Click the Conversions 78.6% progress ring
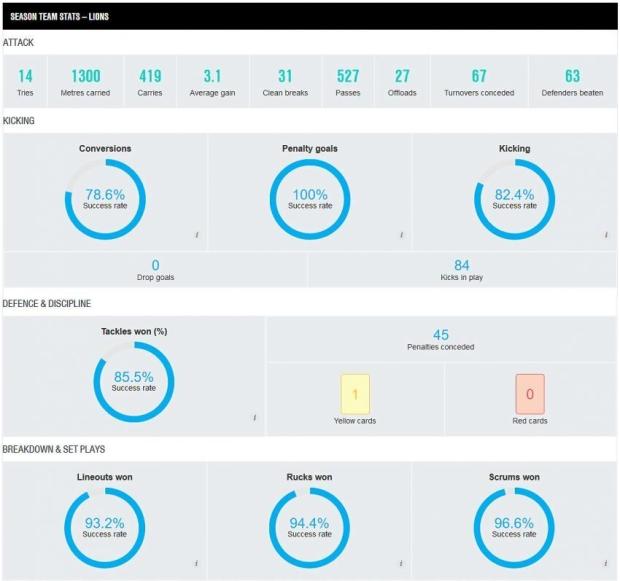 click(x=105, y=199)
